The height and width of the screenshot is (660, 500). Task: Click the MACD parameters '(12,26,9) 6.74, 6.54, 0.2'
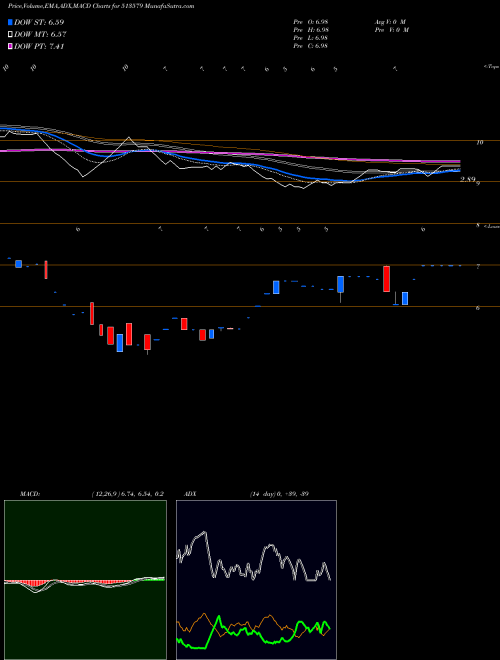tap(128, 494)
